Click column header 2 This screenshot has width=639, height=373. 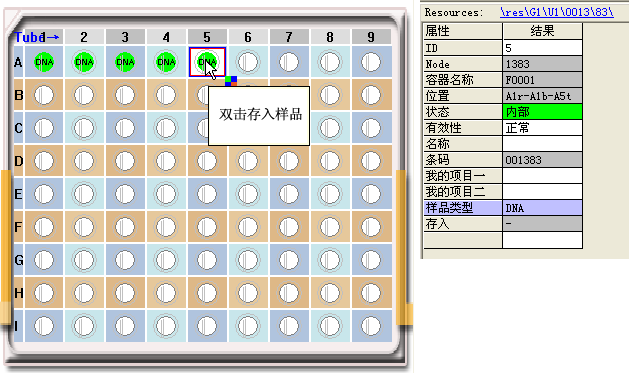pos(84,37)
